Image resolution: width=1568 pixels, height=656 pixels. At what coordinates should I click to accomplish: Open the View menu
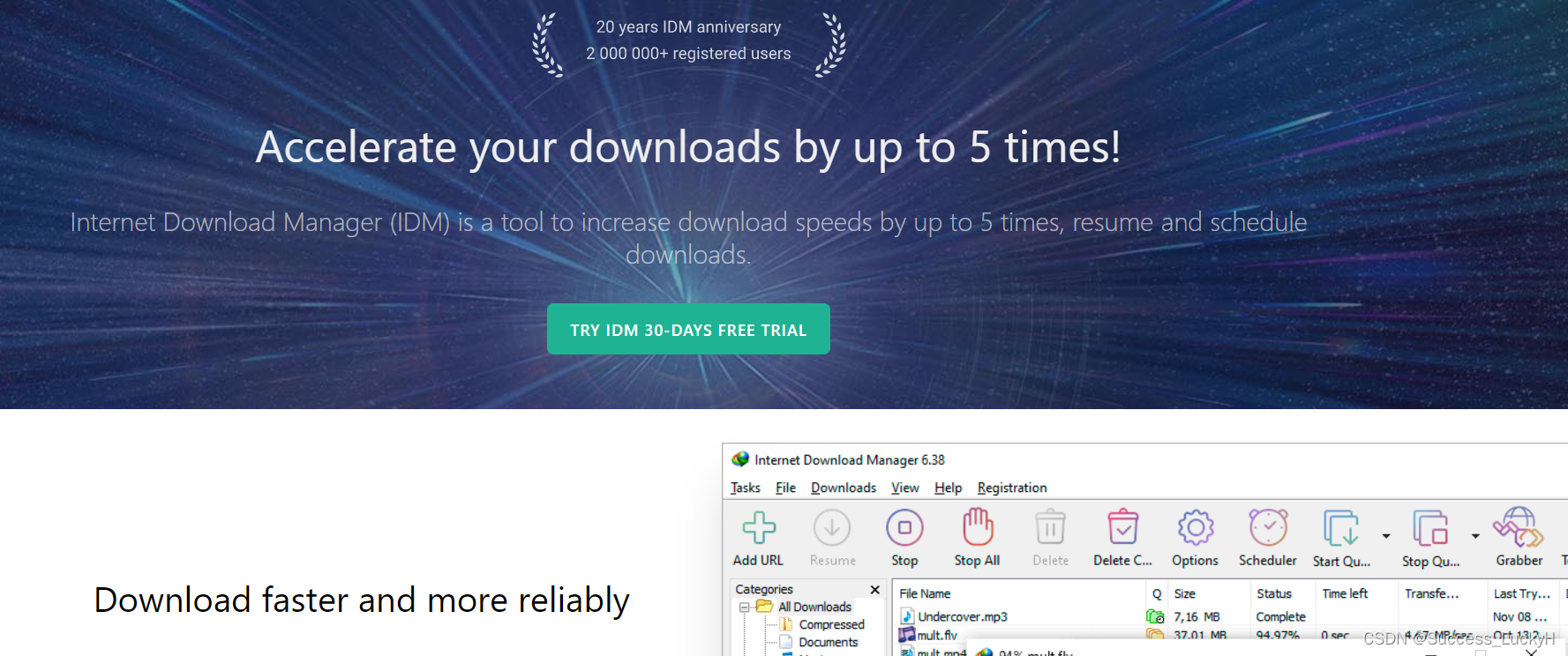(x=904, y=488)
